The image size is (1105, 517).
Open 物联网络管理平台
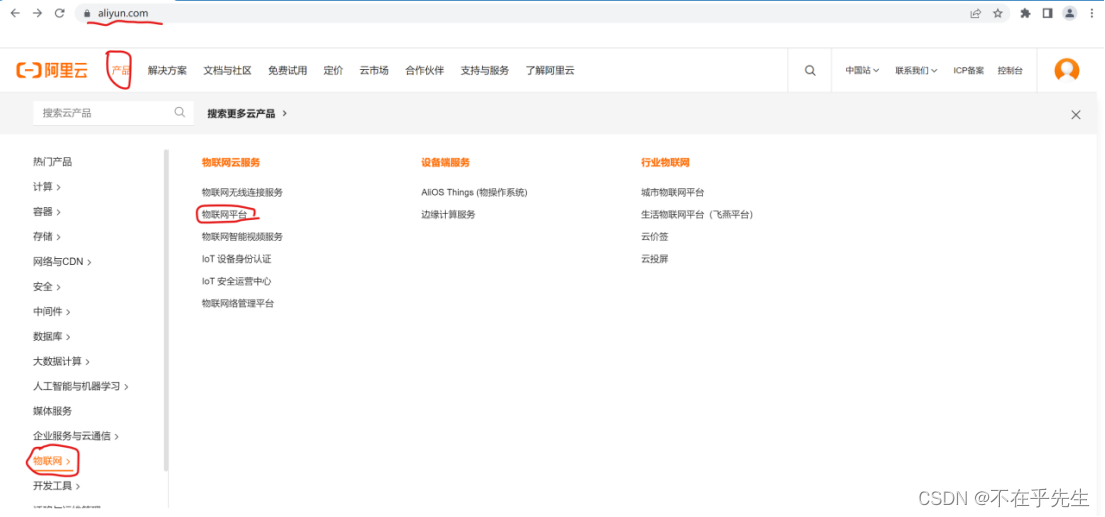pos(237,304)
